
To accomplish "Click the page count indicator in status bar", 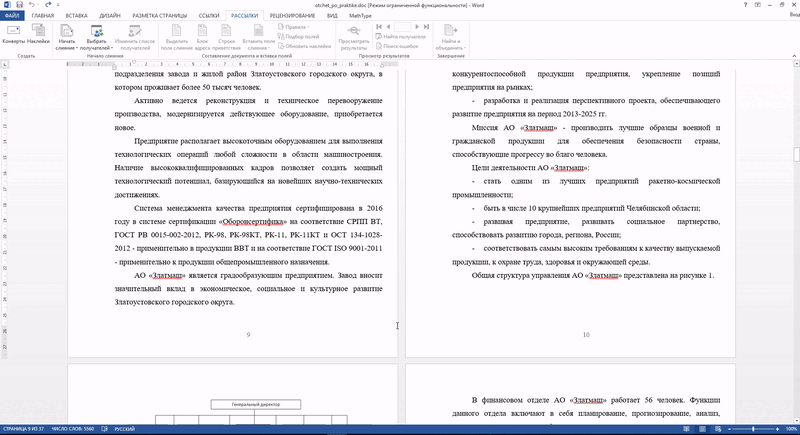I will tap(23, 429).
